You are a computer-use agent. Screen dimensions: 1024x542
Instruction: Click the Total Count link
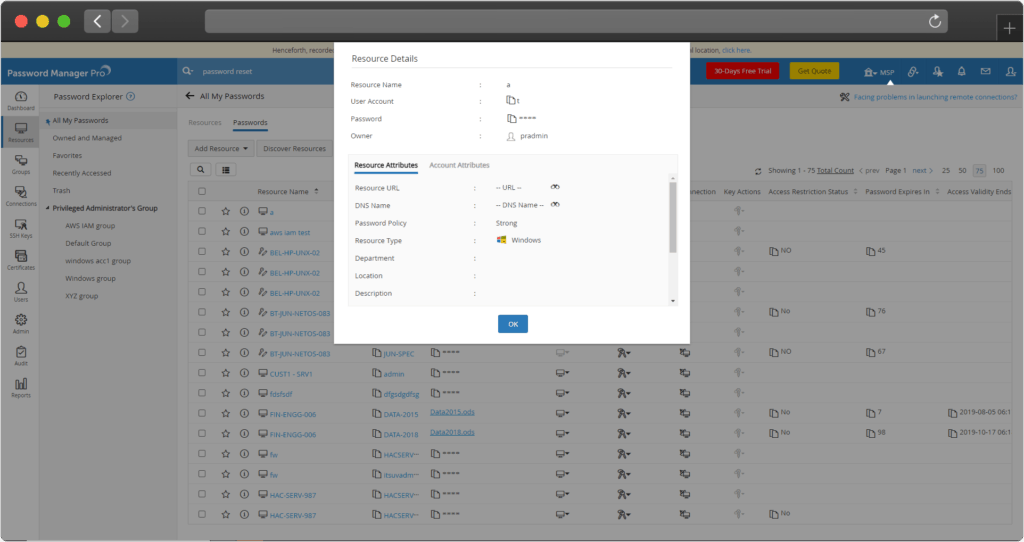(835, 170)
